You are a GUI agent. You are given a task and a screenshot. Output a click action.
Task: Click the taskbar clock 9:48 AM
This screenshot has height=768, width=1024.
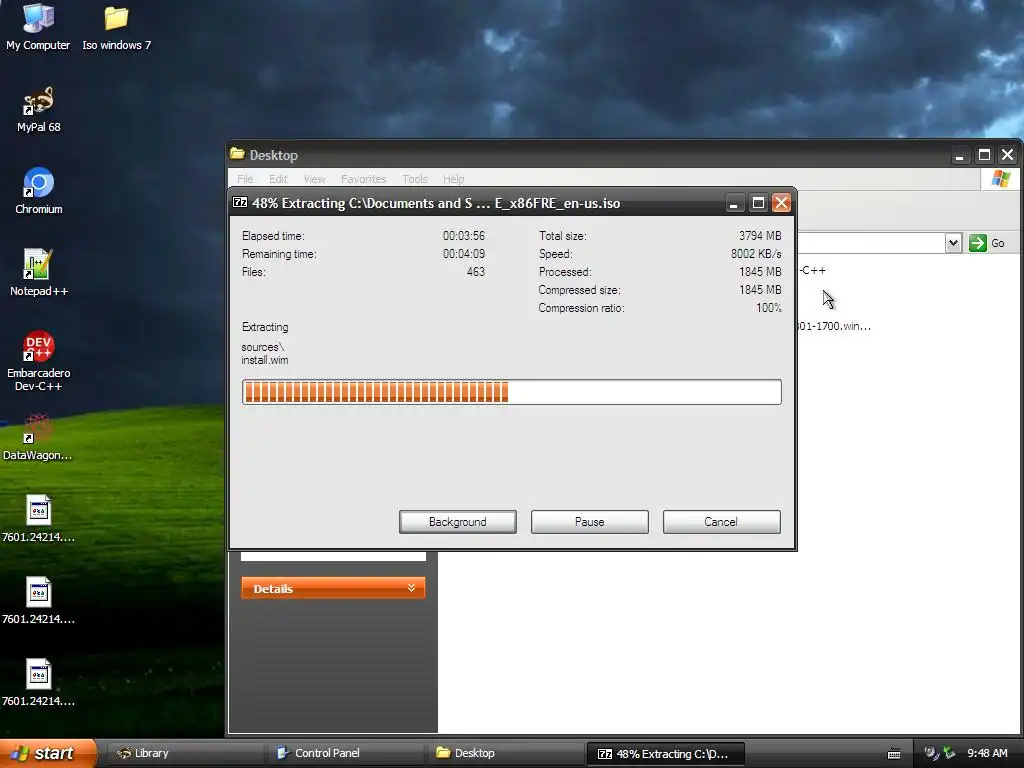[x=987, y=753]
